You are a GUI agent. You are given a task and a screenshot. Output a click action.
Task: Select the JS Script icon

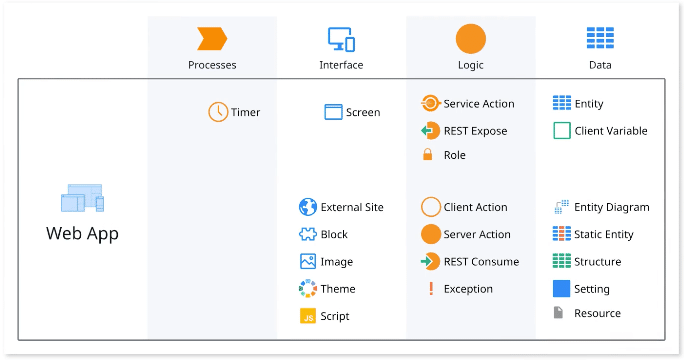pyautogui.click(x=308, y=316)
